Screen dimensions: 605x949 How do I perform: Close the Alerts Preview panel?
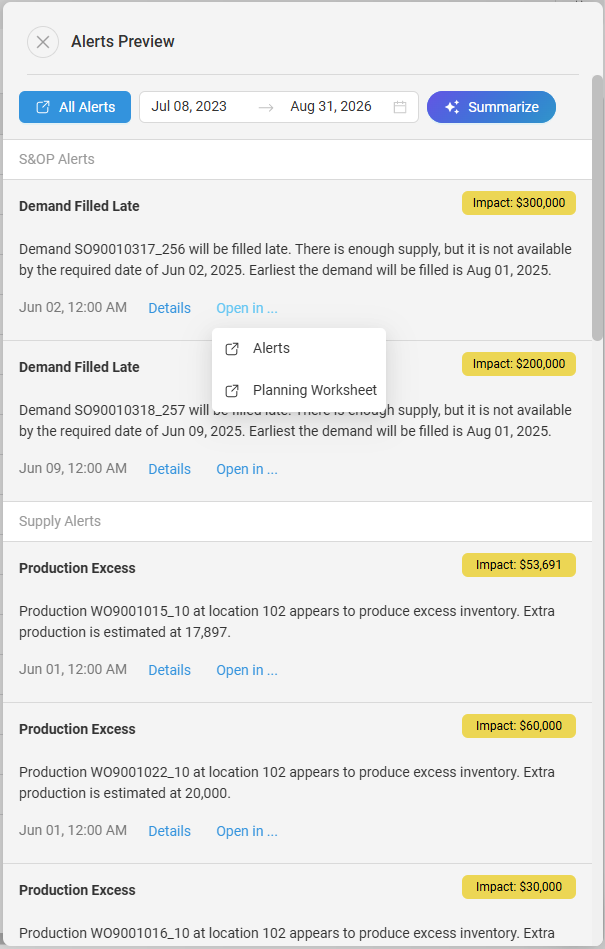tap(42, 42)
